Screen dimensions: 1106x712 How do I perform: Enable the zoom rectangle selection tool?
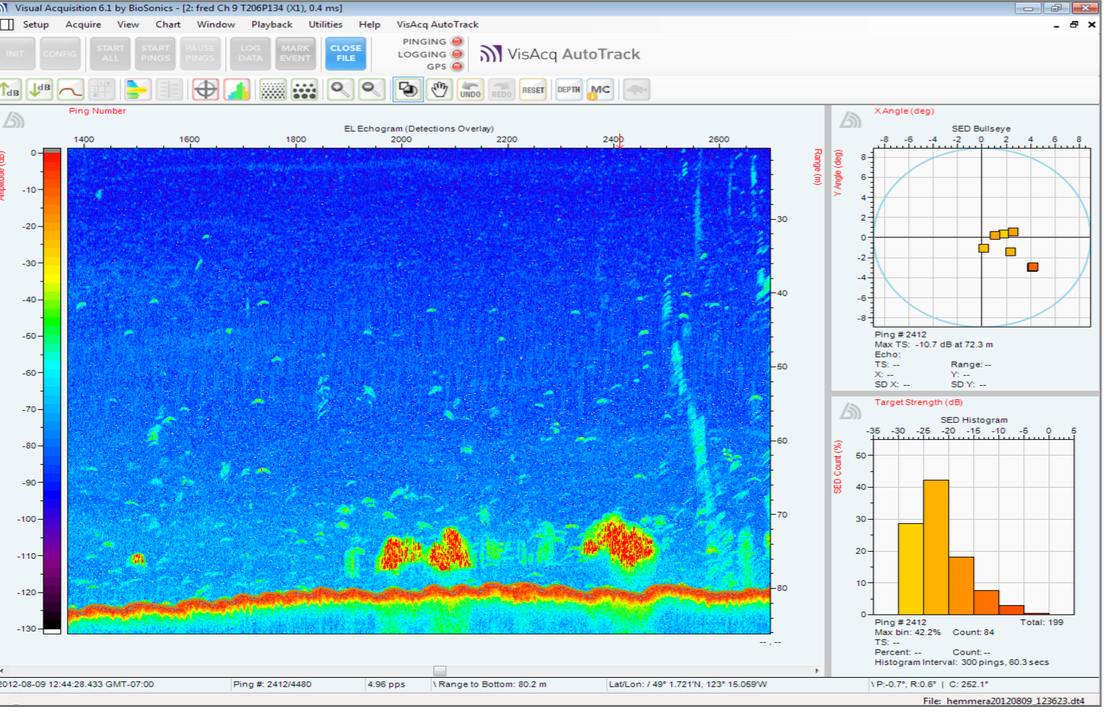coord(408,90)
